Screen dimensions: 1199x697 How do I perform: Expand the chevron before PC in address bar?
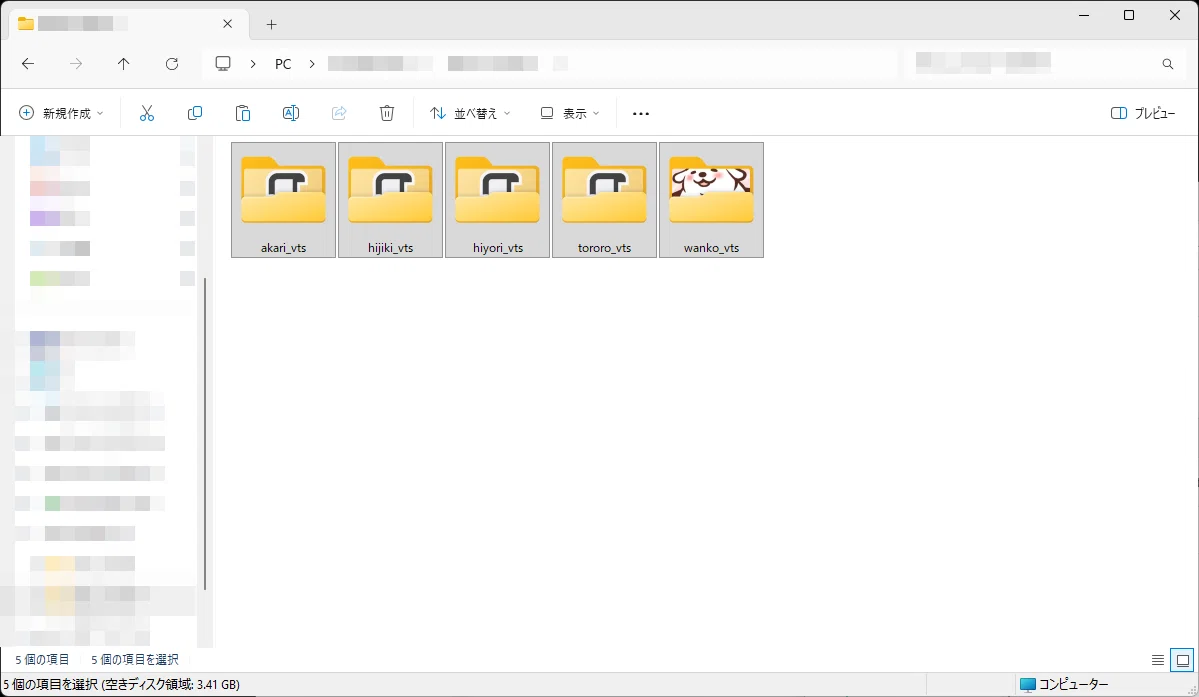(x=253, y=64)
